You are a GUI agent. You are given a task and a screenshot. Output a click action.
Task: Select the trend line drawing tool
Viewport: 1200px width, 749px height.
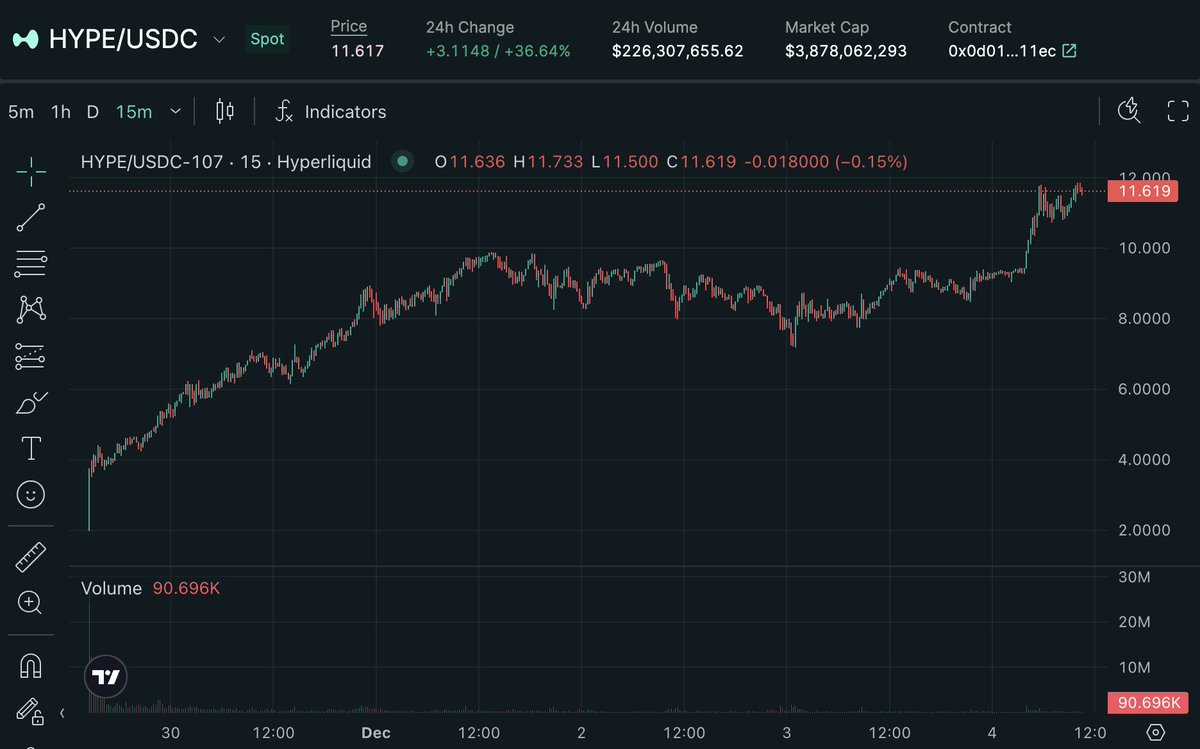click(31, 218)
